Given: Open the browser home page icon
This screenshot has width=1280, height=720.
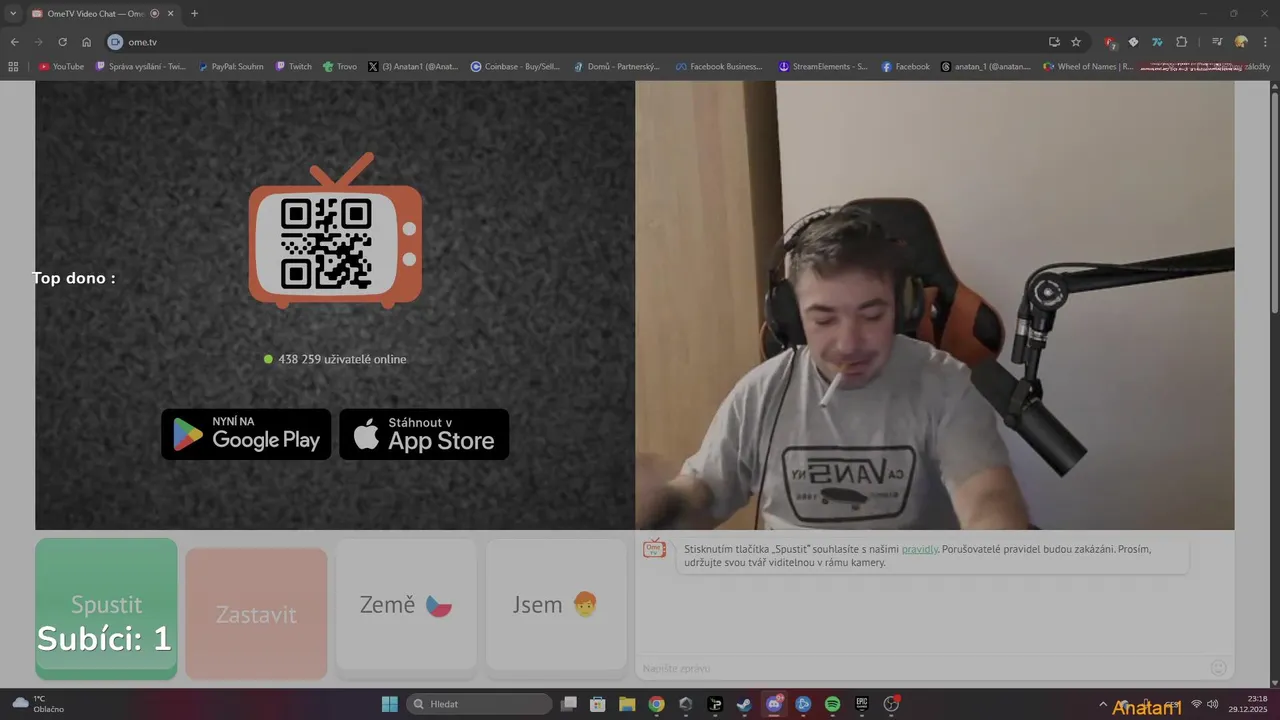Looking at the screenshot, I should click(x=87, y=42).
